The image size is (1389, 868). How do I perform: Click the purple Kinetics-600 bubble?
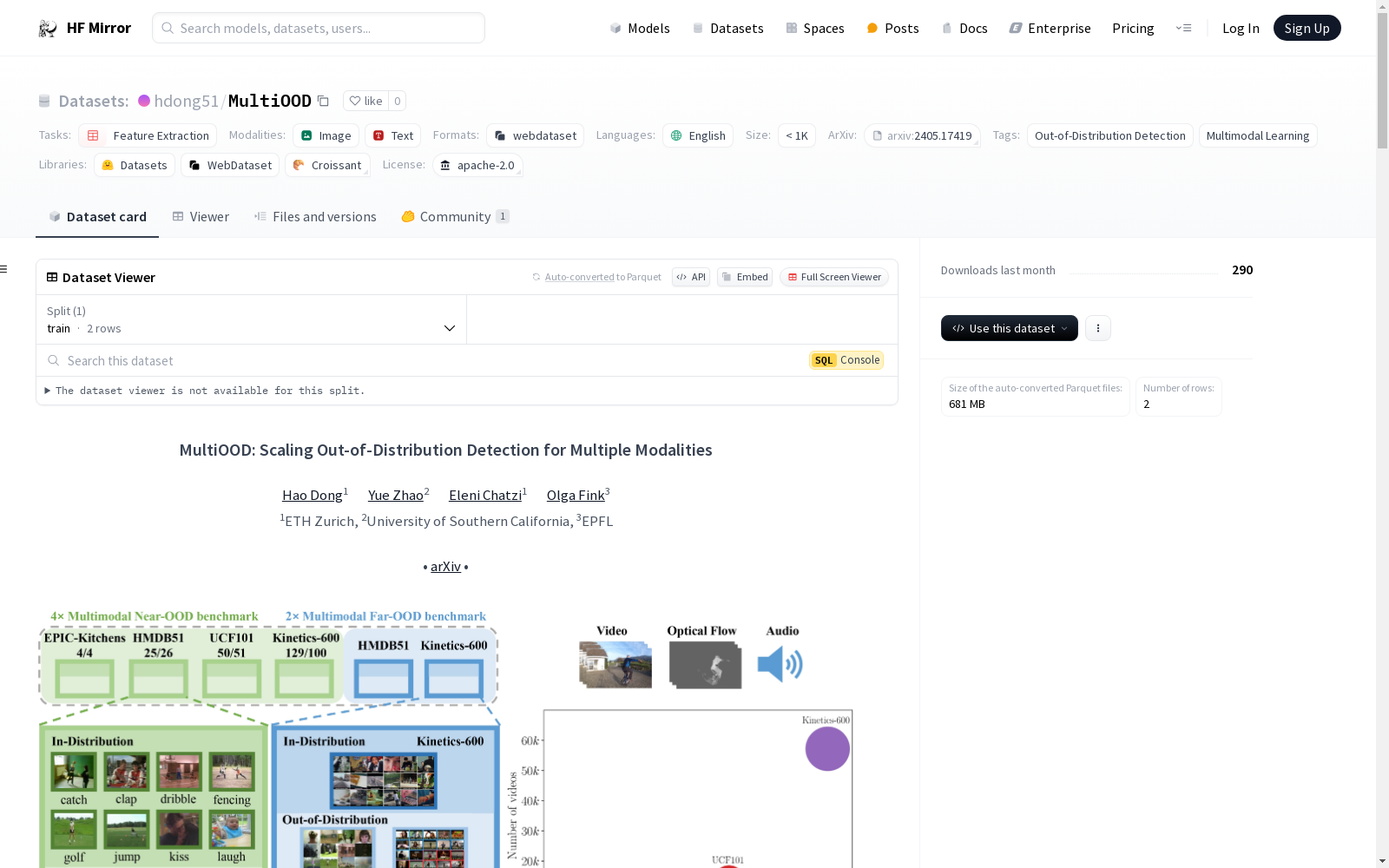point(827,749)
